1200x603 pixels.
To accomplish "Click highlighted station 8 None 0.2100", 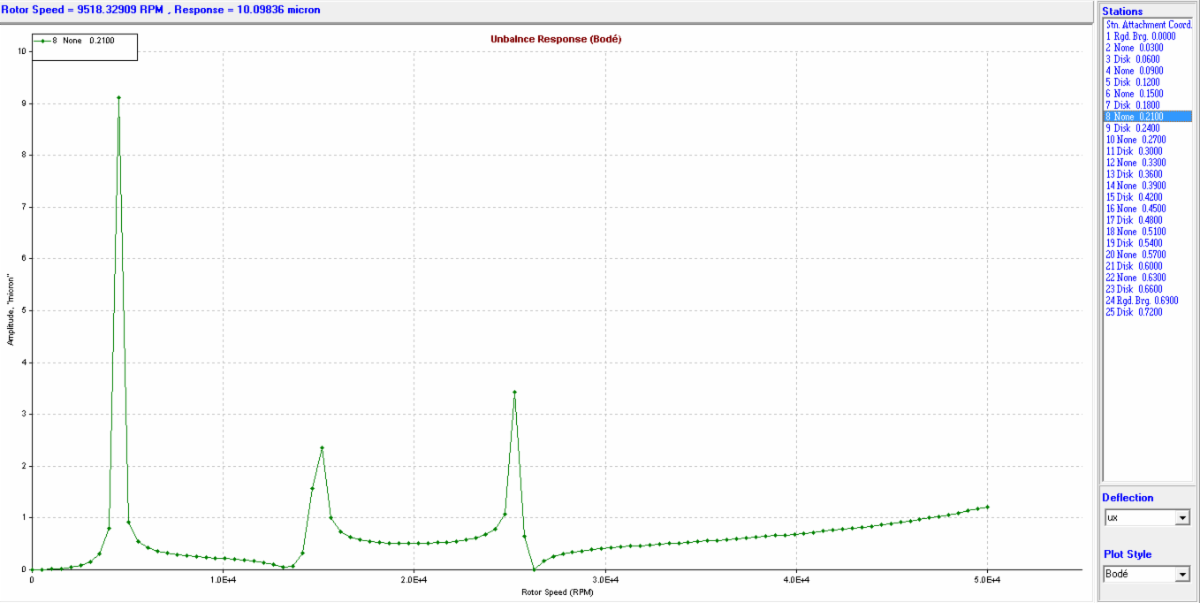I will pyautogui.click(x=1134, y=117).
